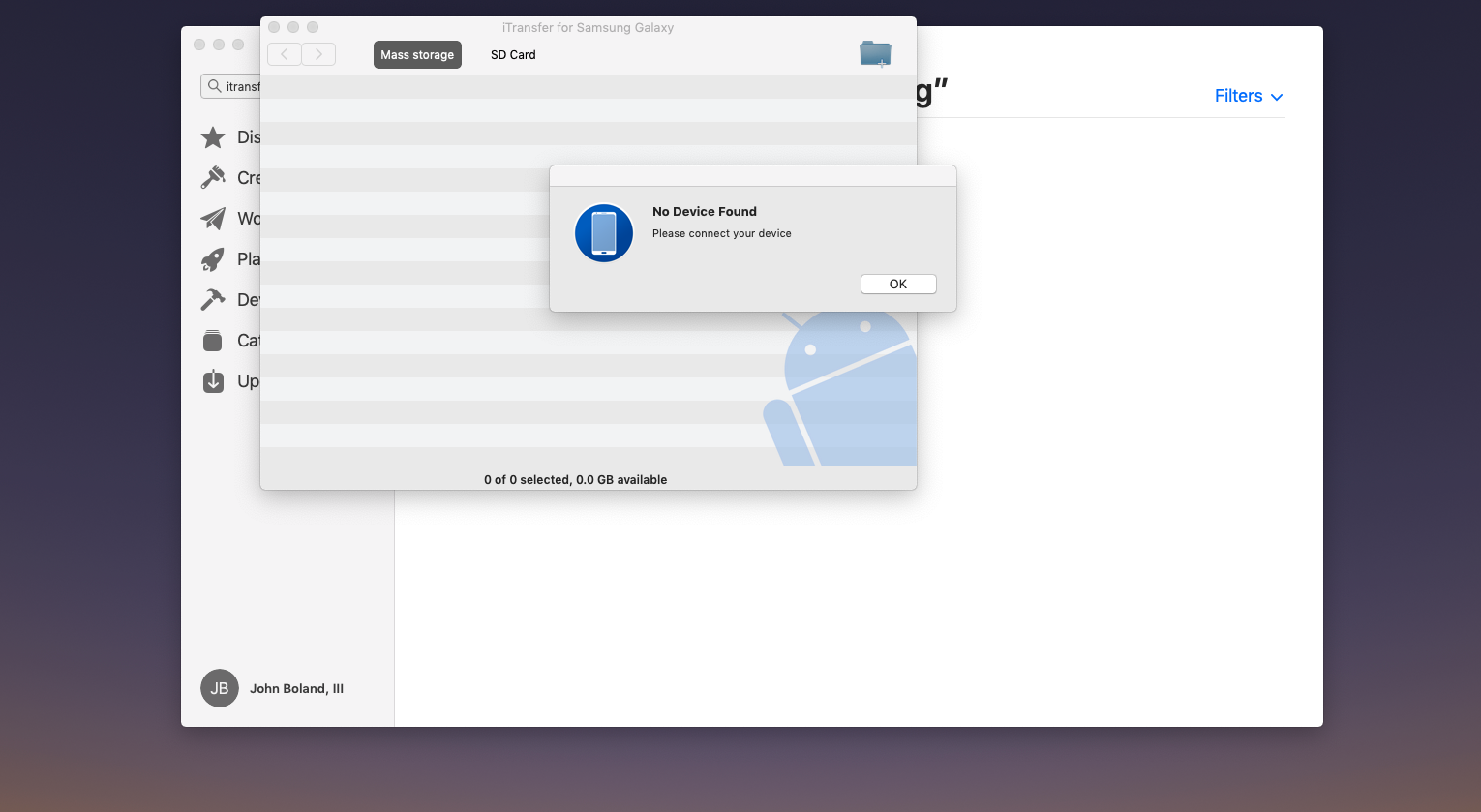Click the search magnifier icon in App Store
1481x812 pixels.
(x=215, y=86)
